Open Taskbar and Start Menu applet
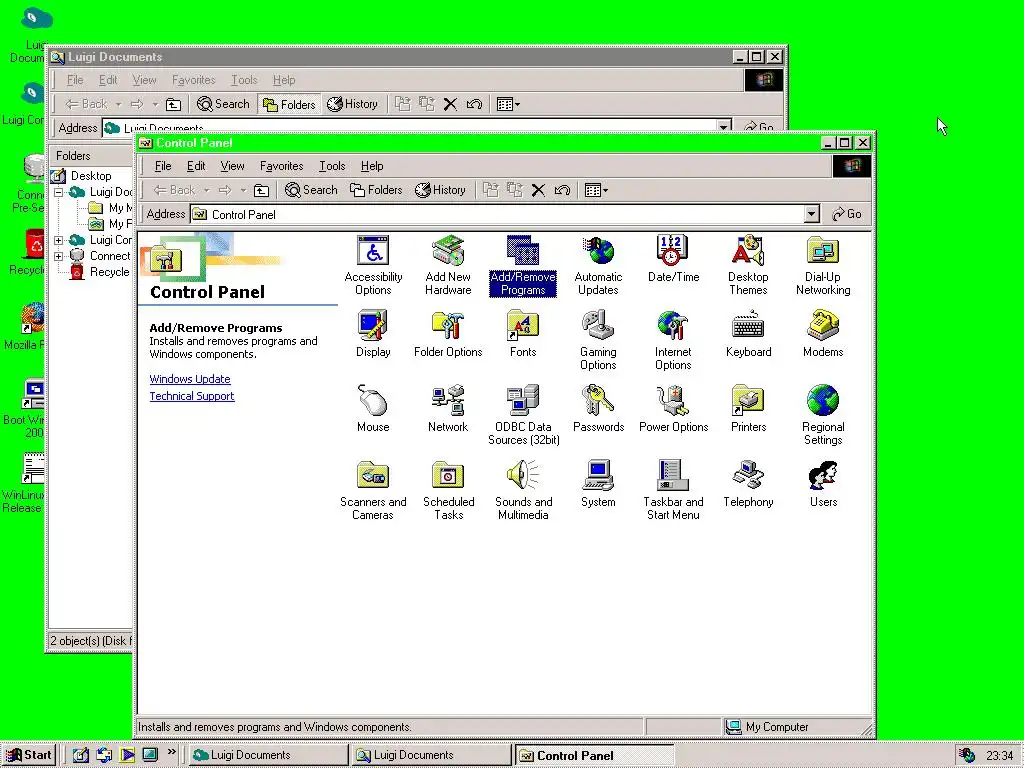 coord(673,490)
